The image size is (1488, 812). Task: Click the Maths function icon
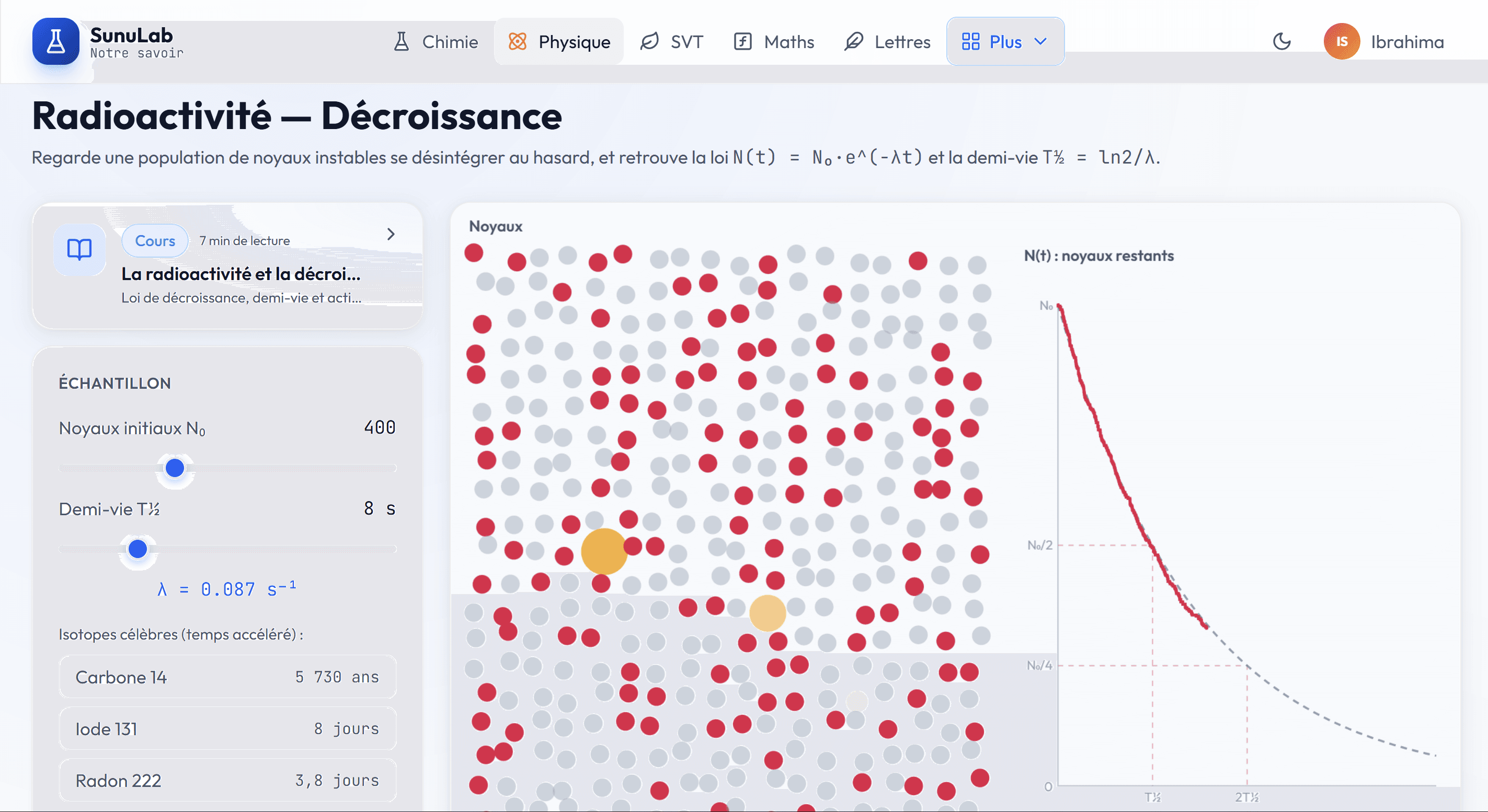[743, 42]
